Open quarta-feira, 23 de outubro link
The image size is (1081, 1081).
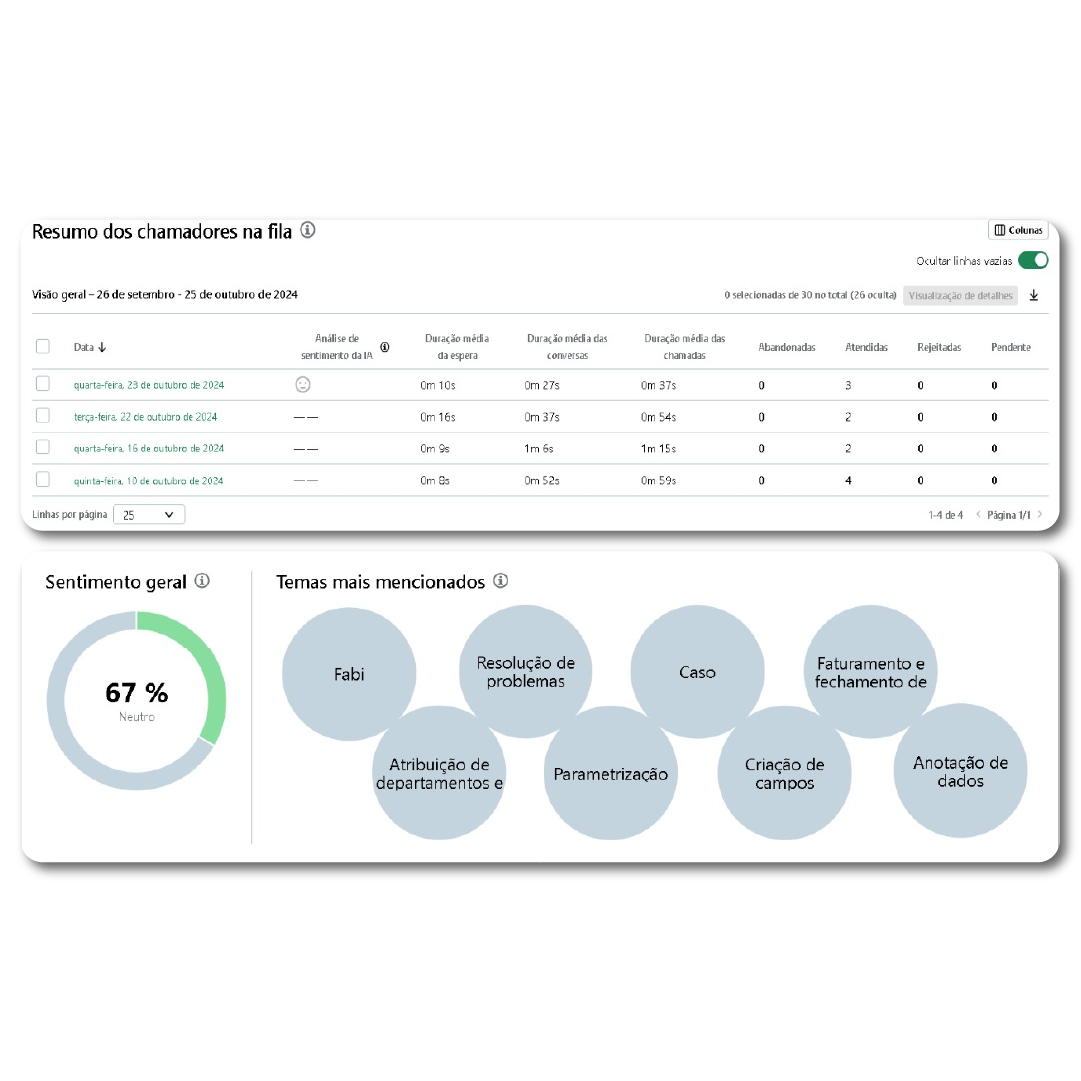point(148,385)
